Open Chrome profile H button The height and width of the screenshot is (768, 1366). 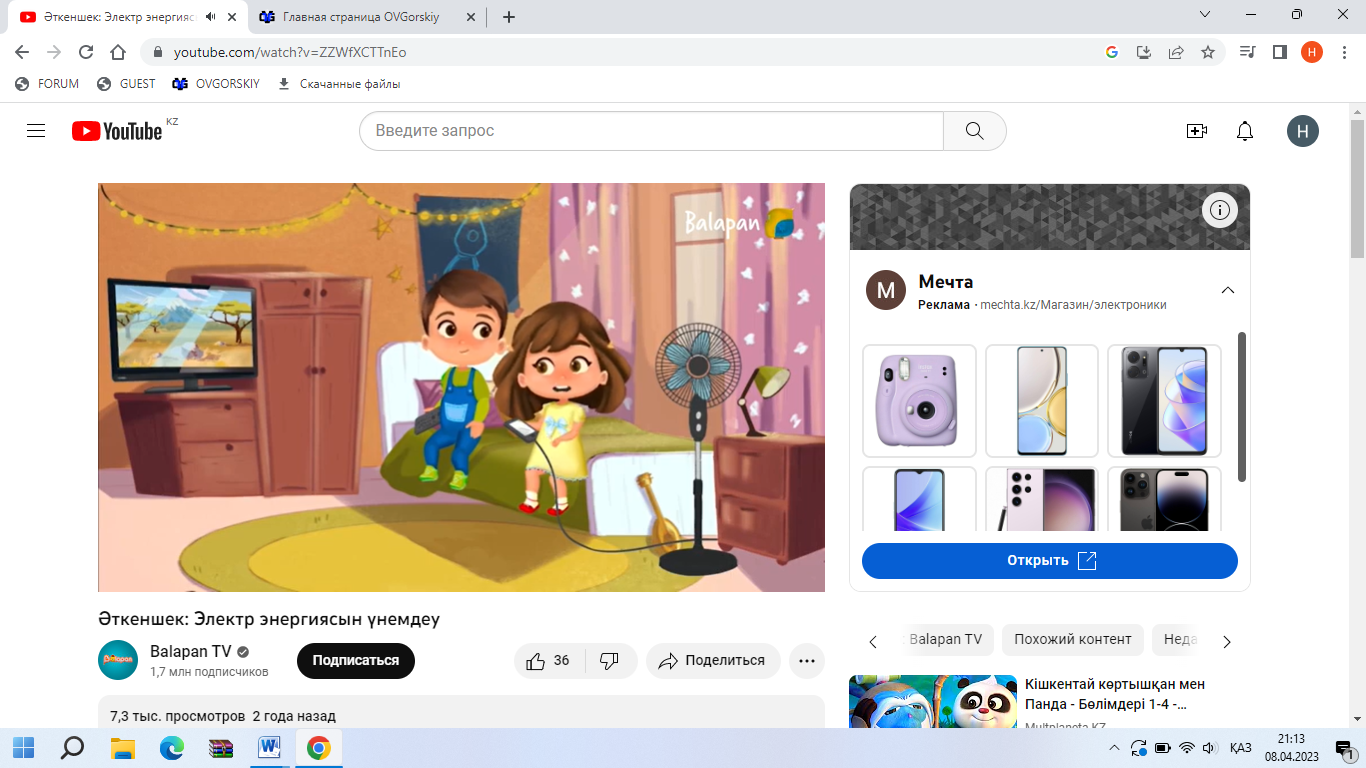(1312, 52)
